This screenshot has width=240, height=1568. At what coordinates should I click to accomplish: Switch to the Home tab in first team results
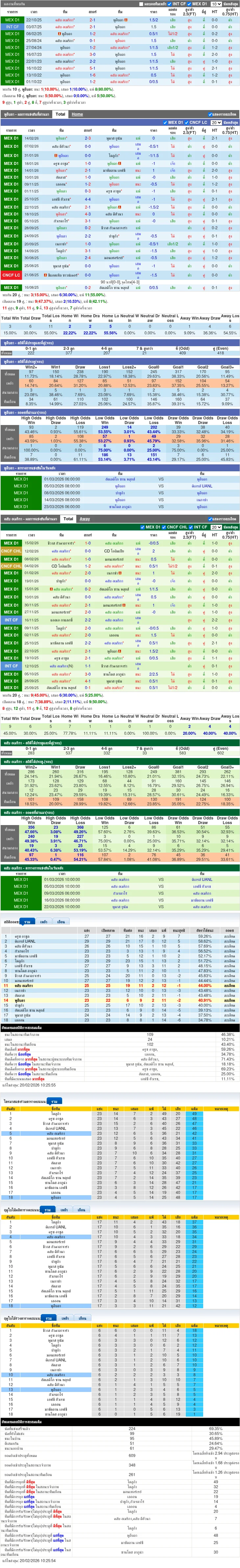coord(77,114)
